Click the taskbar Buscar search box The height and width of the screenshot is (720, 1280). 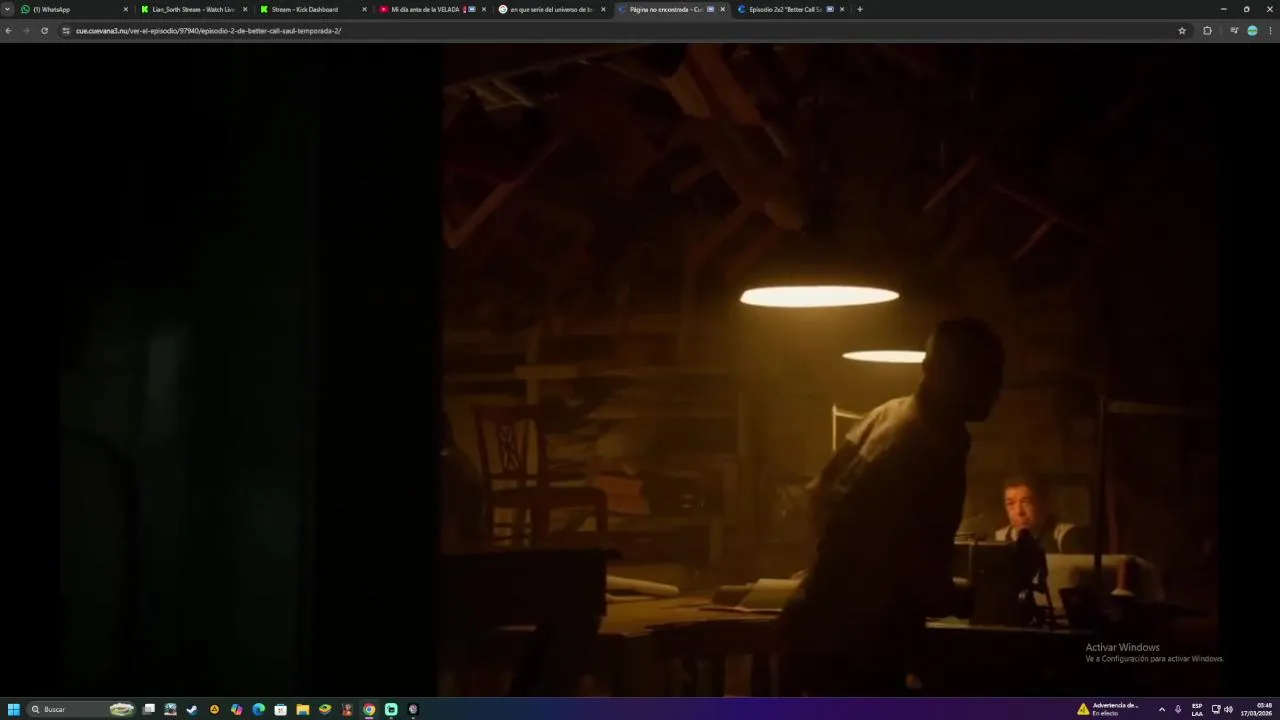(x=82, y=709)
